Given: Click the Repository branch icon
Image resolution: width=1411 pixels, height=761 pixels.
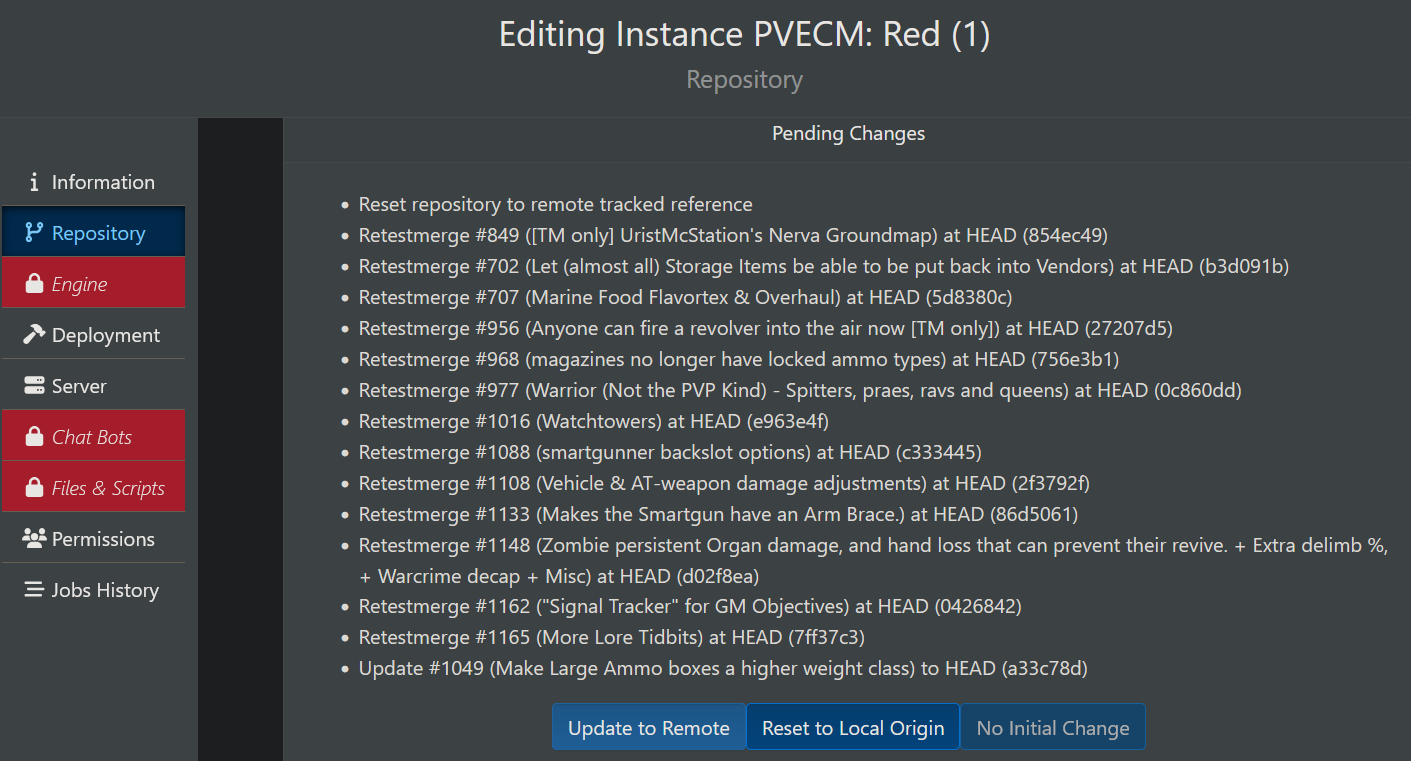Looking at the screenshot, I should [x=34, y=233].
